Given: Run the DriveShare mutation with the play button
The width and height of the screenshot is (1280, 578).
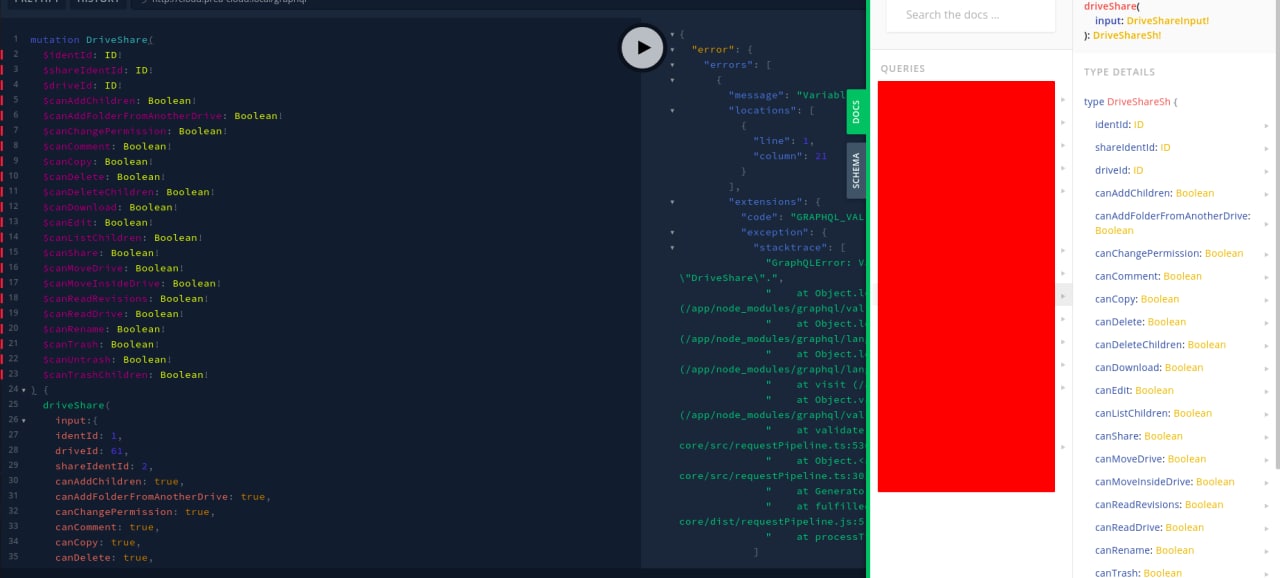Looking at the screenshot, I should tap(642, 47).
